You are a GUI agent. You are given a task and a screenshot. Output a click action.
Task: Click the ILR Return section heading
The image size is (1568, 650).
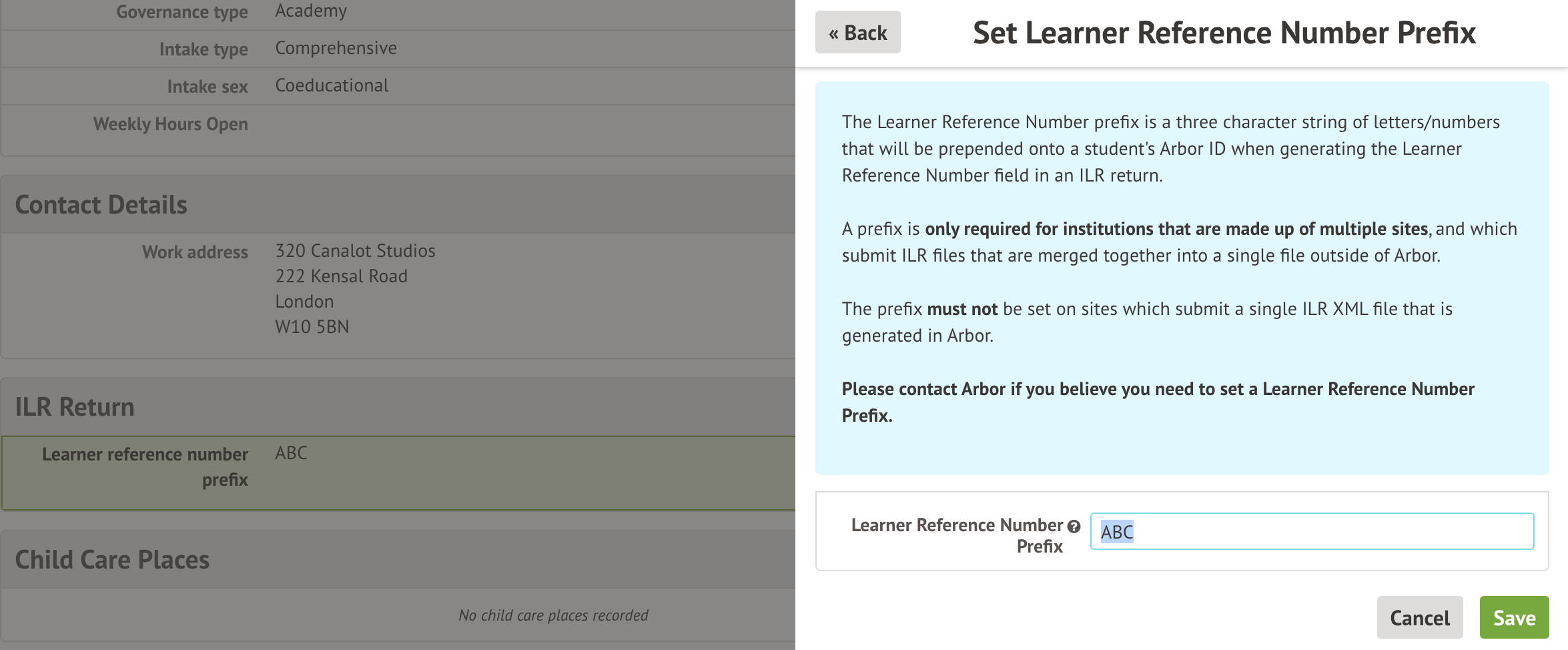coord(75,406)
